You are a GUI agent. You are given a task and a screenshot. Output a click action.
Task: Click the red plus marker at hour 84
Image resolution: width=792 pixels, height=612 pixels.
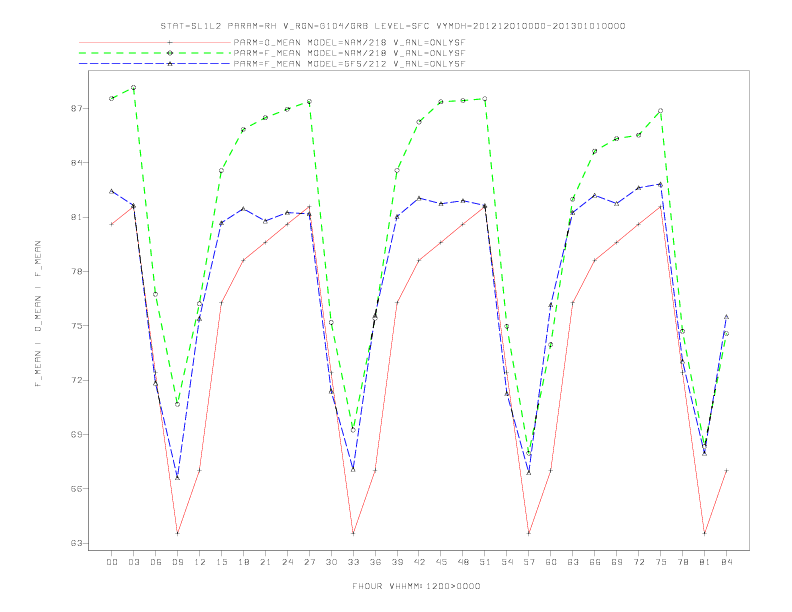[726, 471]
